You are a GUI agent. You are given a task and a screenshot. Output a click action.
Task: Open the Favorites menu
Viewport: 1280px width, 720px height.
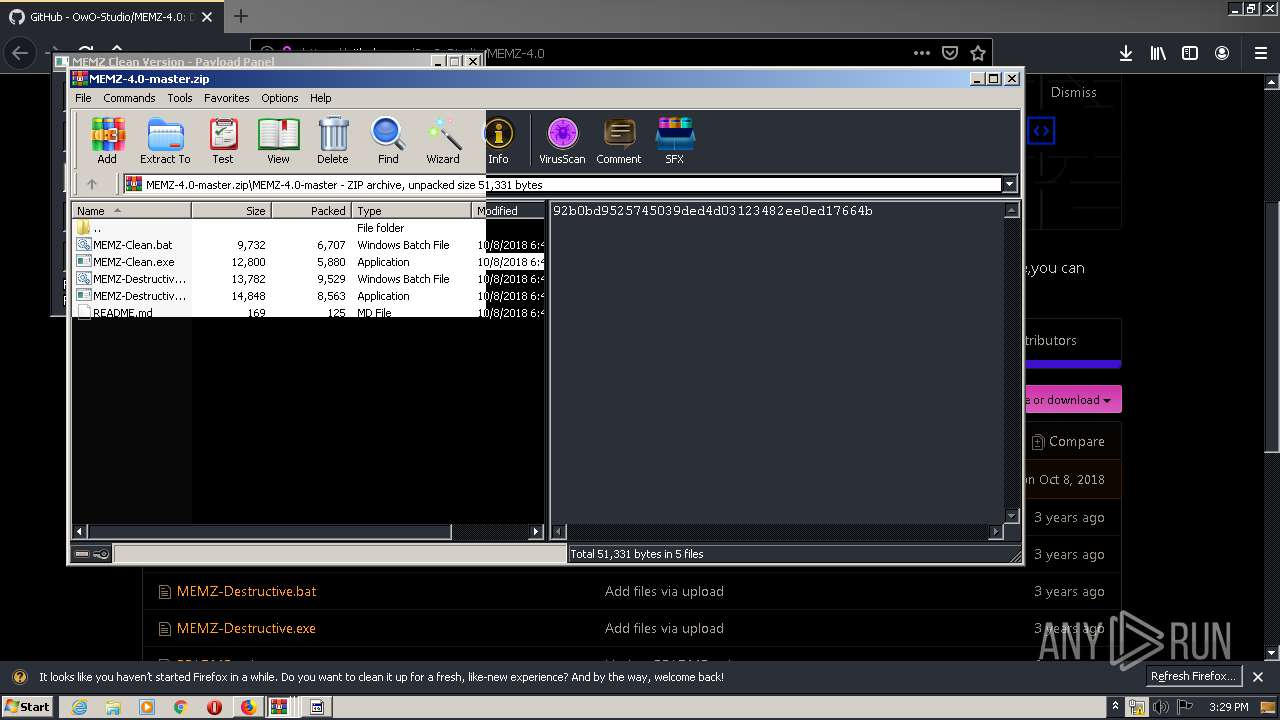point(227,98)
